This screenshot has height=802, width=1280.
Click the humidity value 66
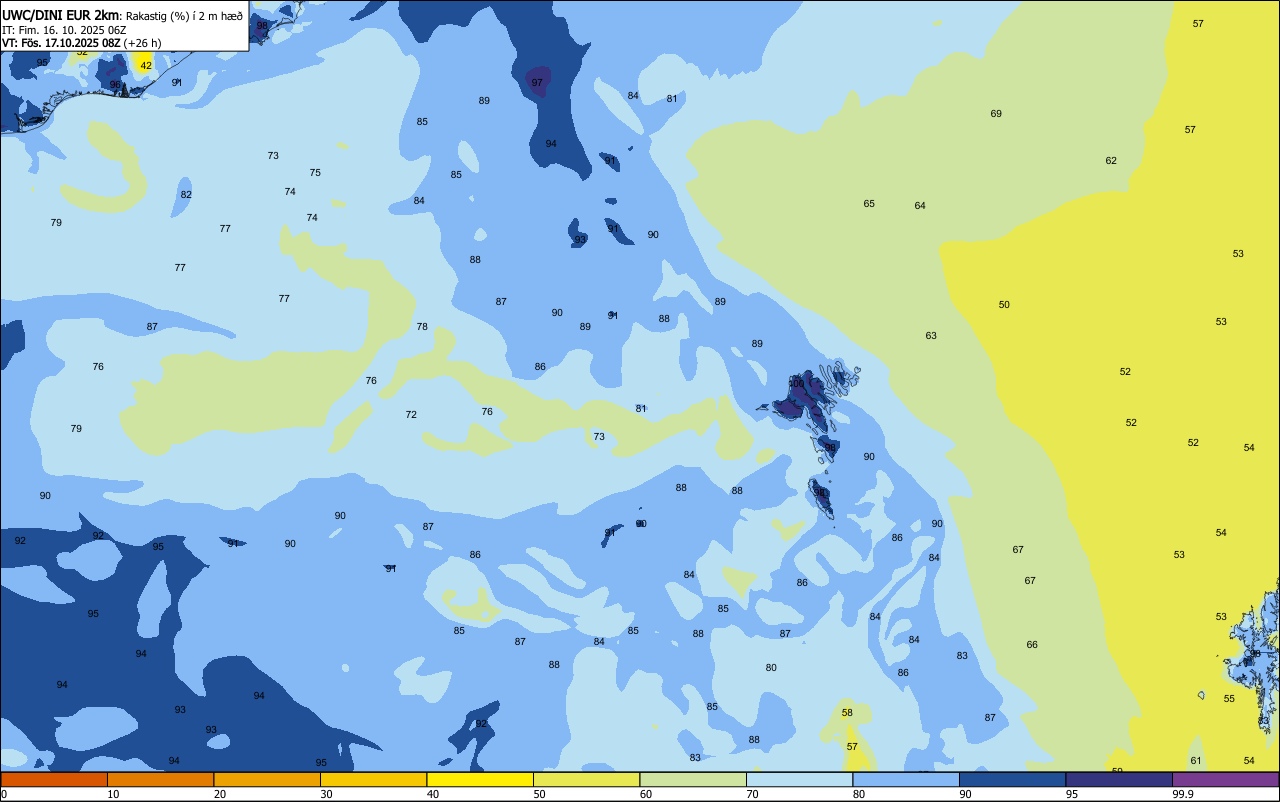point(1032,645)
